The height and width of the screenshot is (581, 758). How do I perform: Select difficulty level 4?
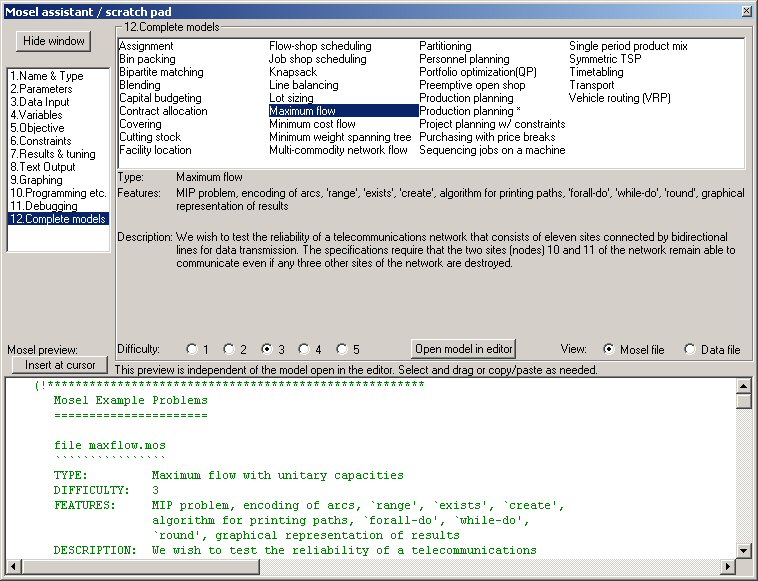(304, 349)
